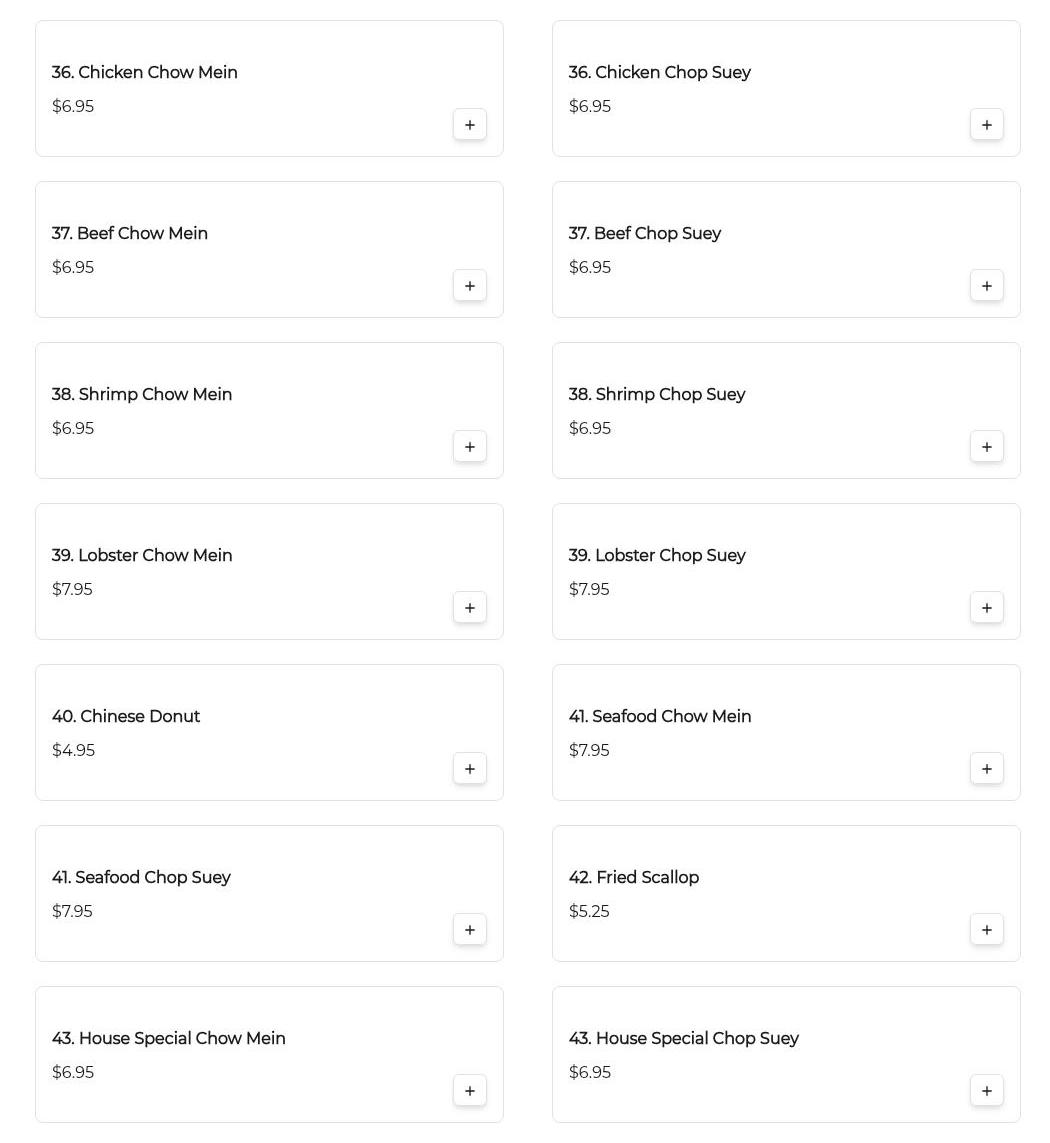
Task: Tap plus on 38. Shrimp Chow Mein
Action: [x=470, y=447]
